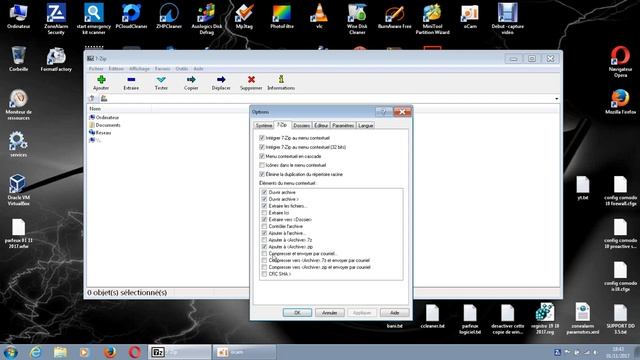
Task: Select the Debut capture vidéo desktop icon
Action: click(x=507, y=19)
